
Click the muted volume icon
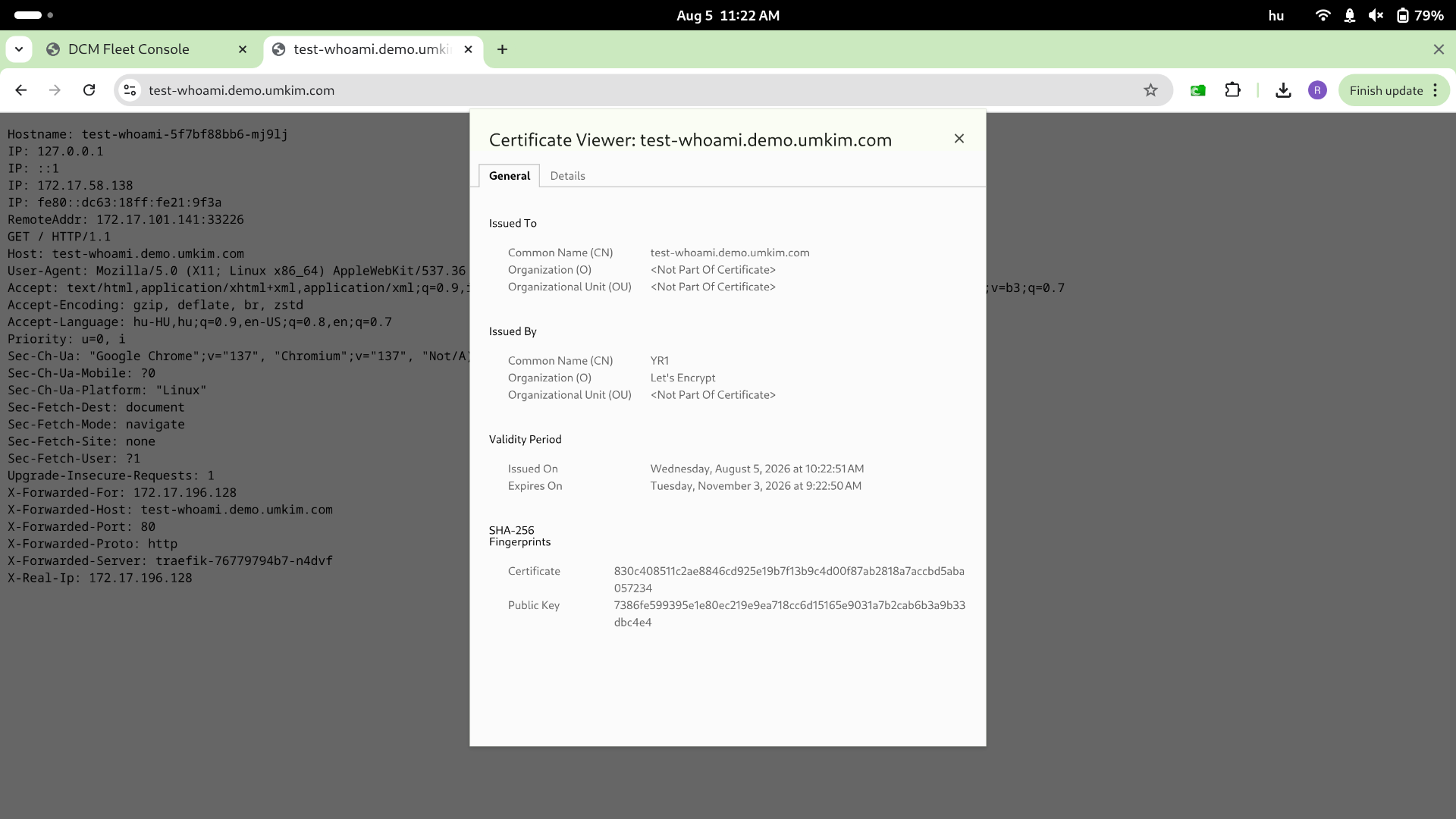coord(1376,15)
